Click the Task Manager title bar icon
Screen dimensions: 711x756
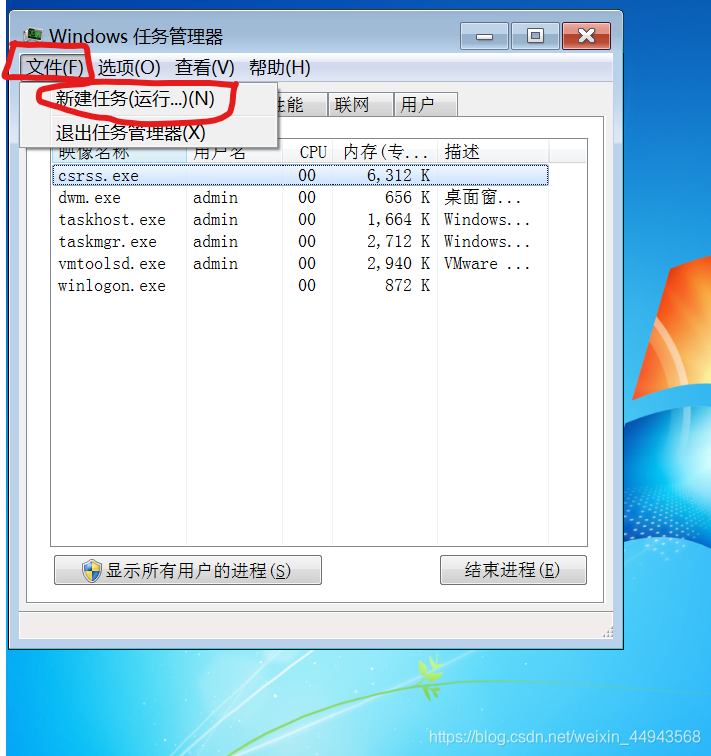[x=33, y=36]
